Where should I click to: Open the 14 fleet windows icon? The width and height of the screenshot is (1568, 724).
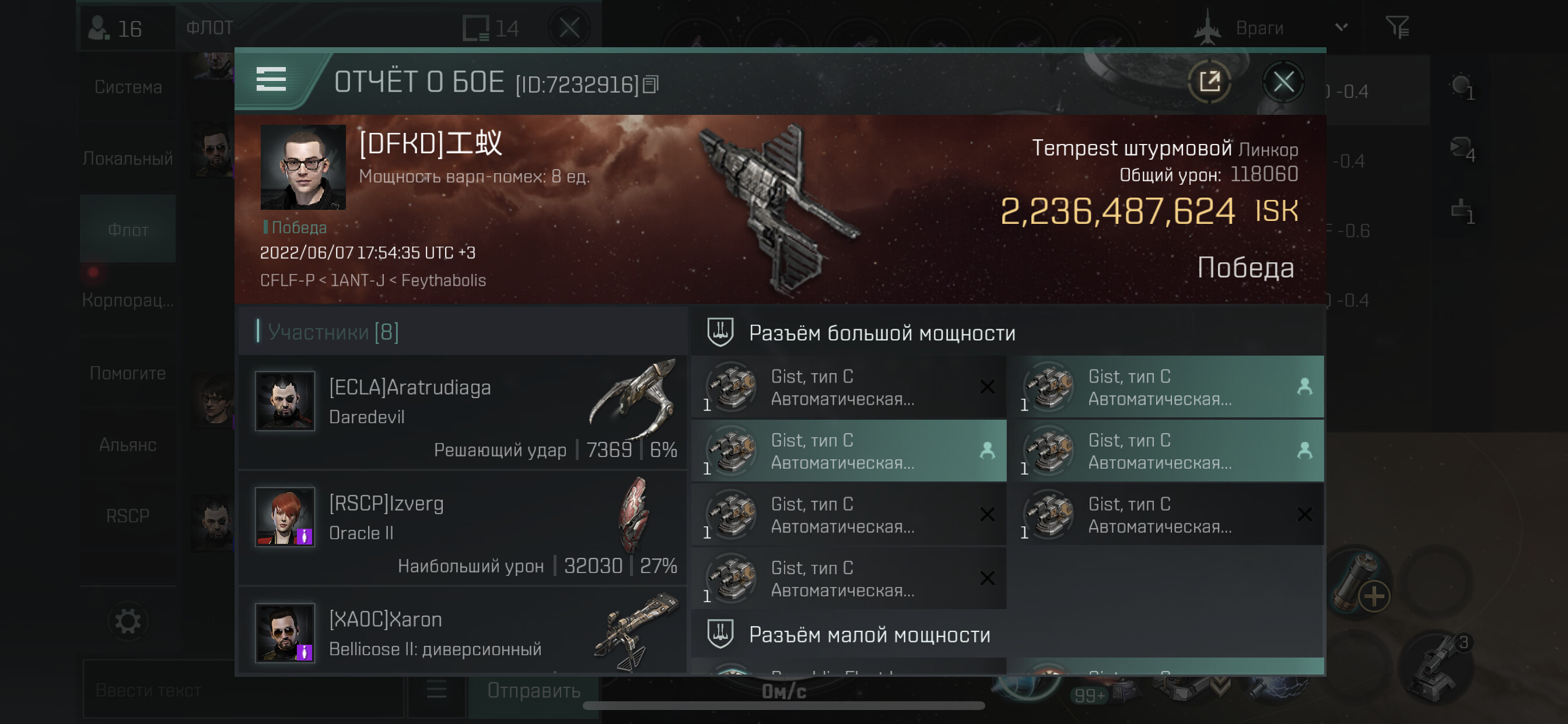(490, 28)
